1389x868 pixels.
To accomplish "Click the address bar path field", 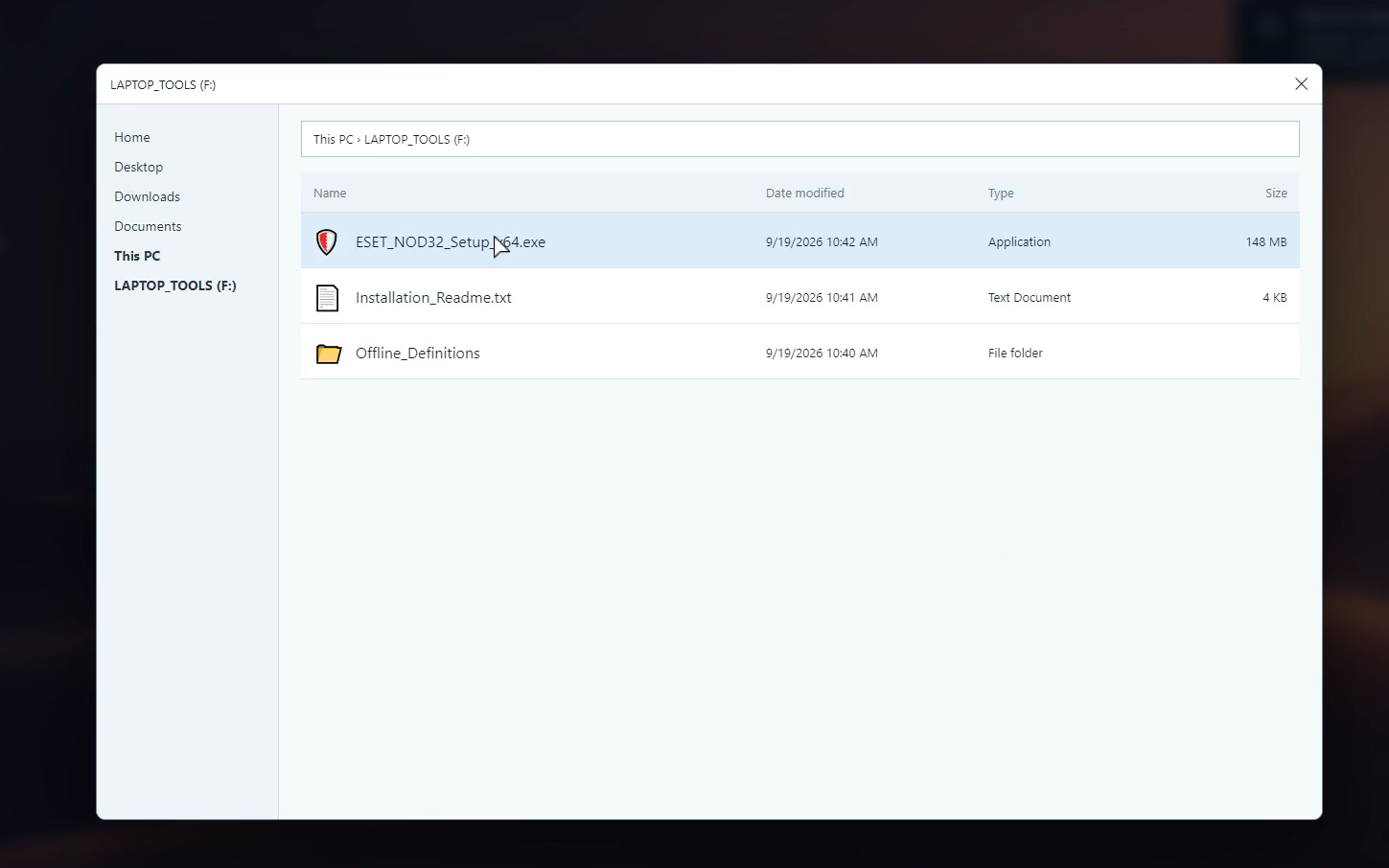I will [x=799, y=139].
